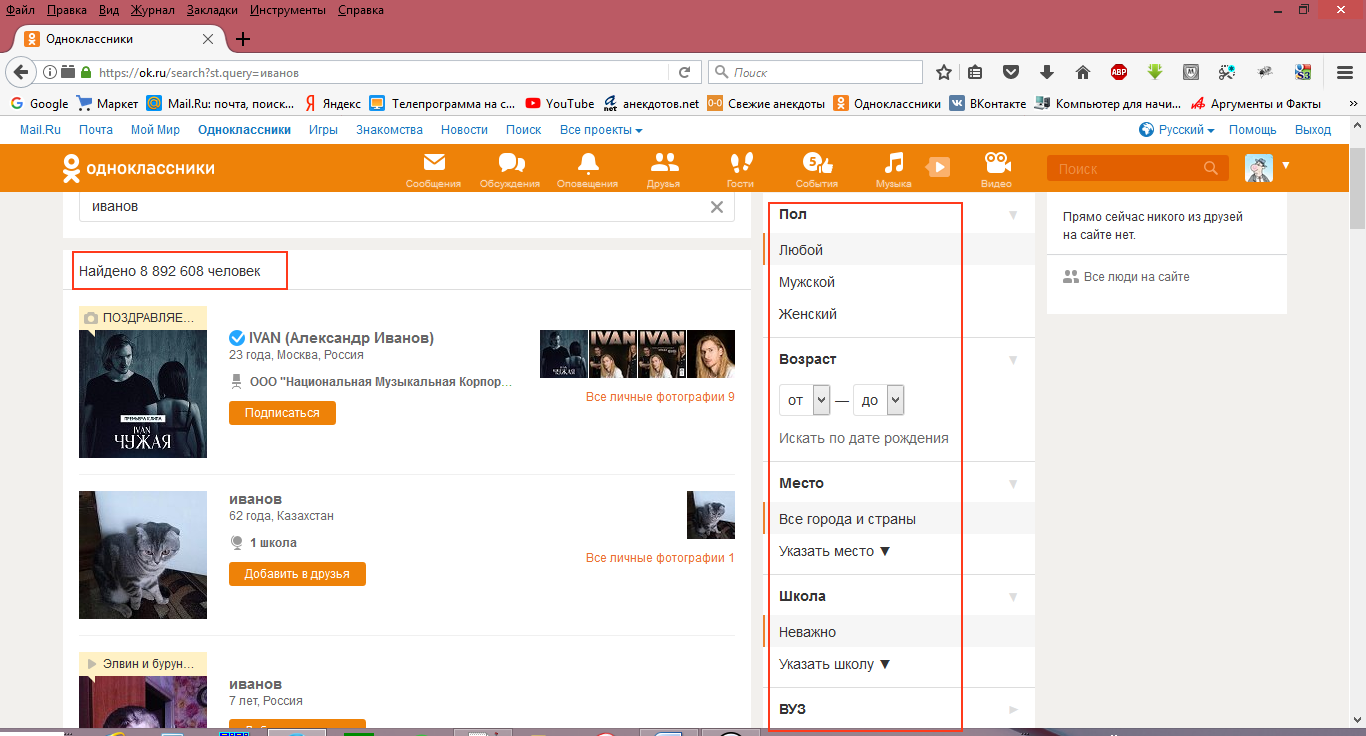The image size is (1366, 736).
Task: Open Русский language dropdown
Action: pos(1177,130)
